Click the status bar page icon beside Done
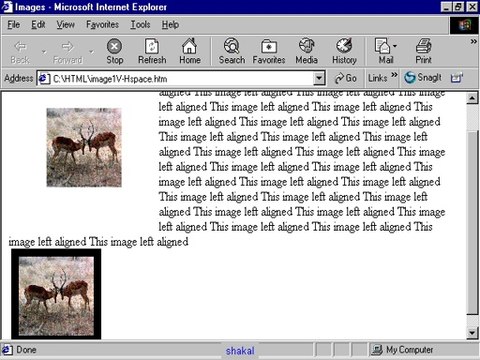Screen dimensions: 480x360 tap(7, 350)
